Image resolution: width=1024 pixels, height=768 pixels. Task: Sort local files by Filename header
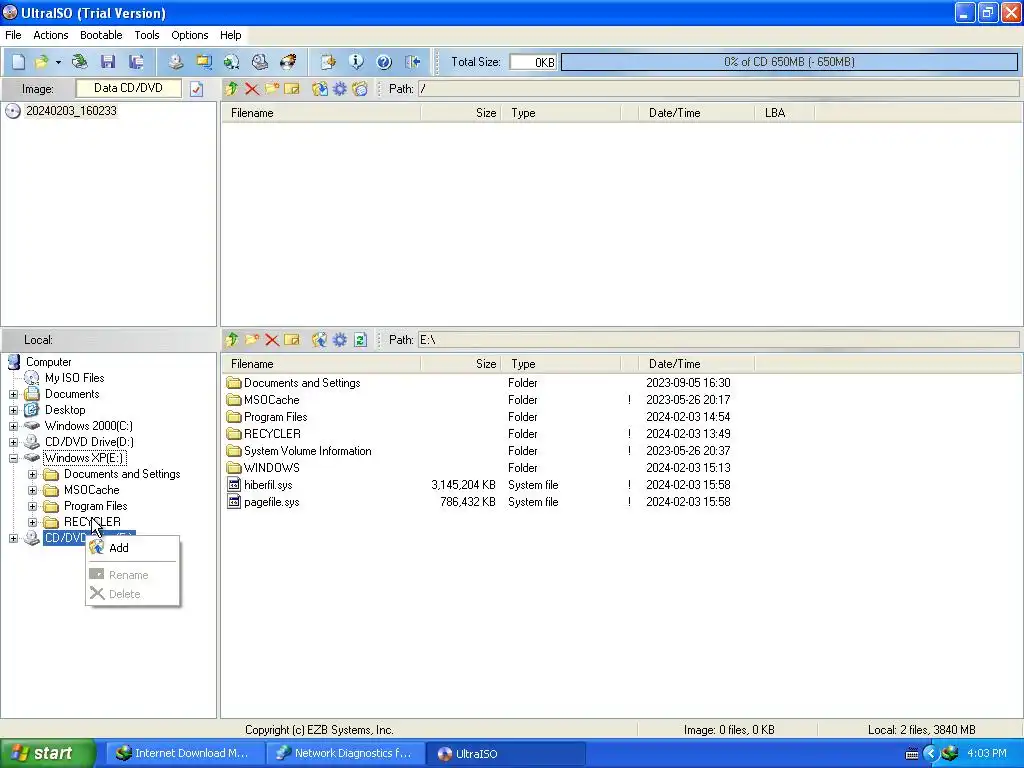pyautogui.click(x=321, y=364)
